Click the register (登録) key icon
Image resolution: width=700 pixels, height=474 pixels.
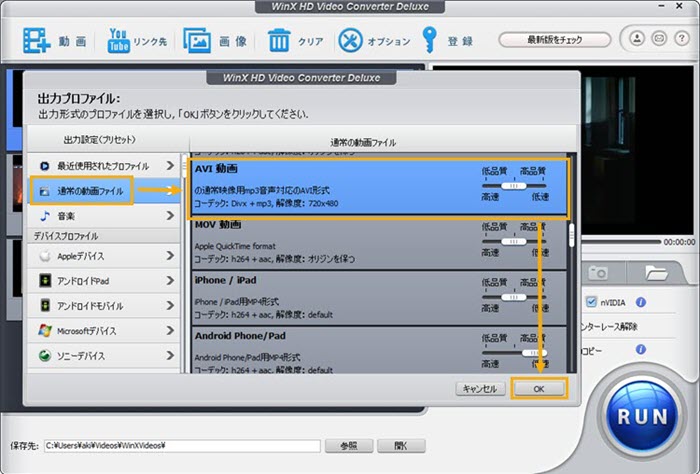[429, 40]
